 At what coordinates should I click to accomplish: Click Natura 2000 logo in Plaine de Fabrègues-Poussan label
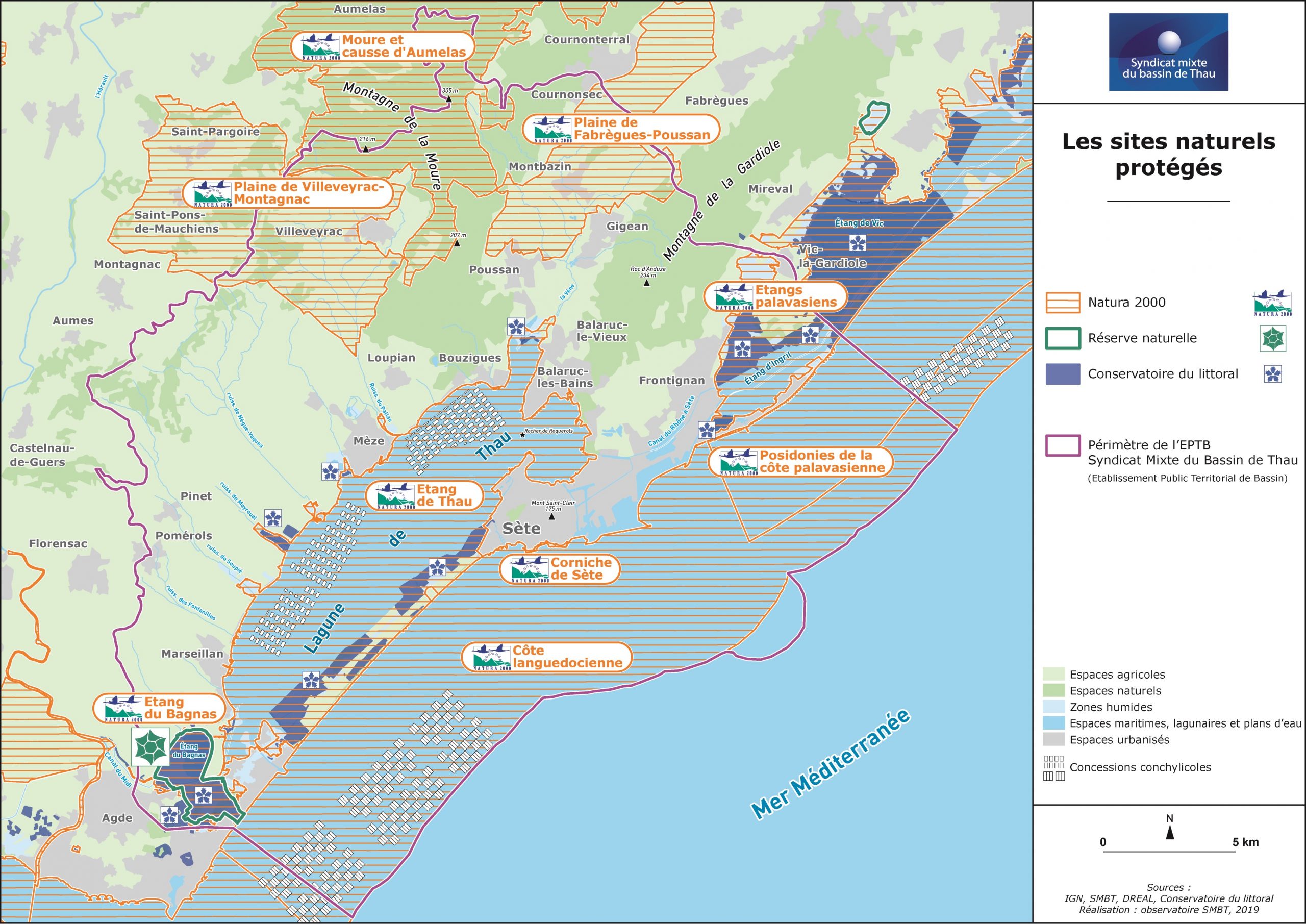tap(552, 130)
